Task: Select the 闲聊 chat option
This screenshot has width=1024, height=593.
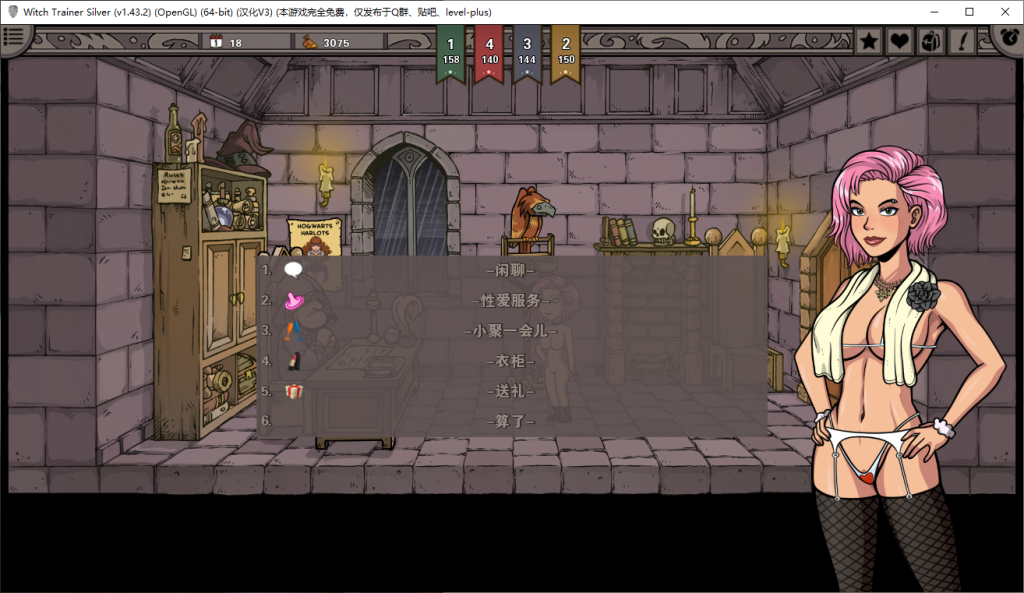Action: [x=510, y=270]
